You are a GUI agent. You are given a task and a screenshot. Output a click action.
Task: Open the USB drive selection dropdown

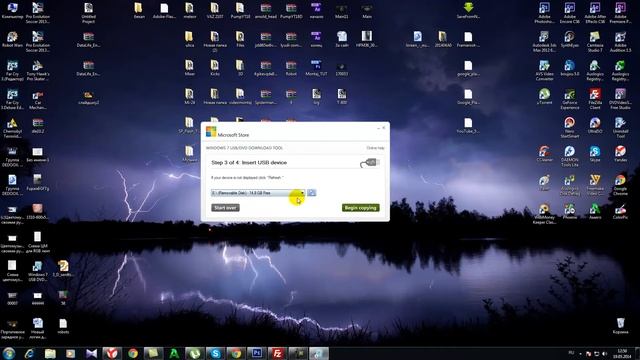tap(258, 193)
